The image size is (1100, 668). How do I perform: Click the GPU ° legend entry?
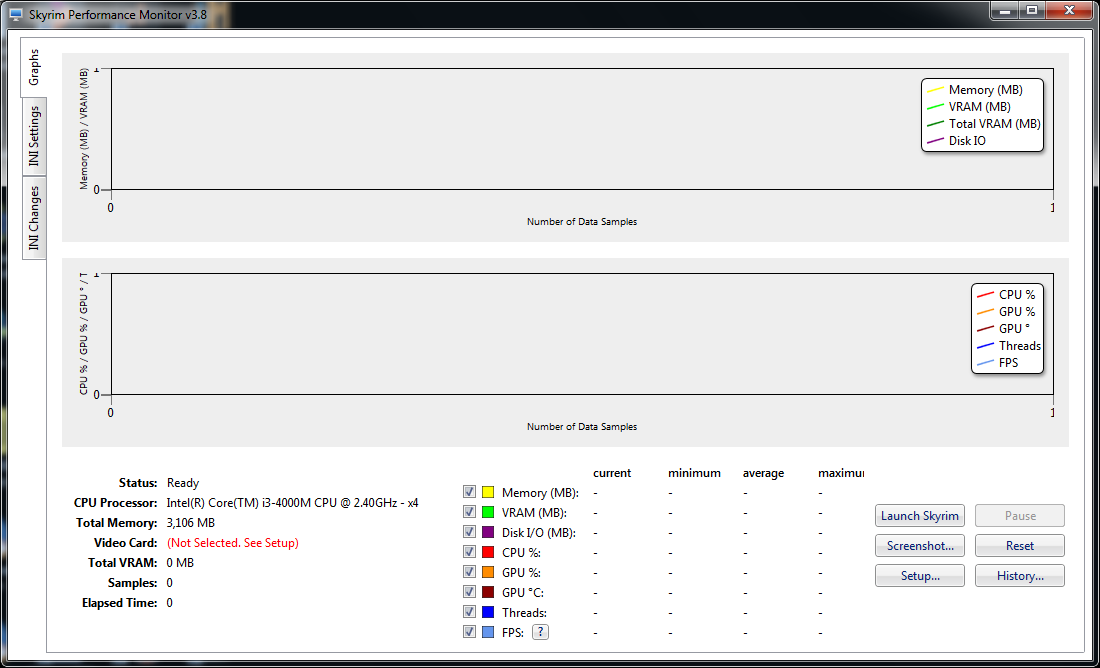click(x=1004, y=328)
